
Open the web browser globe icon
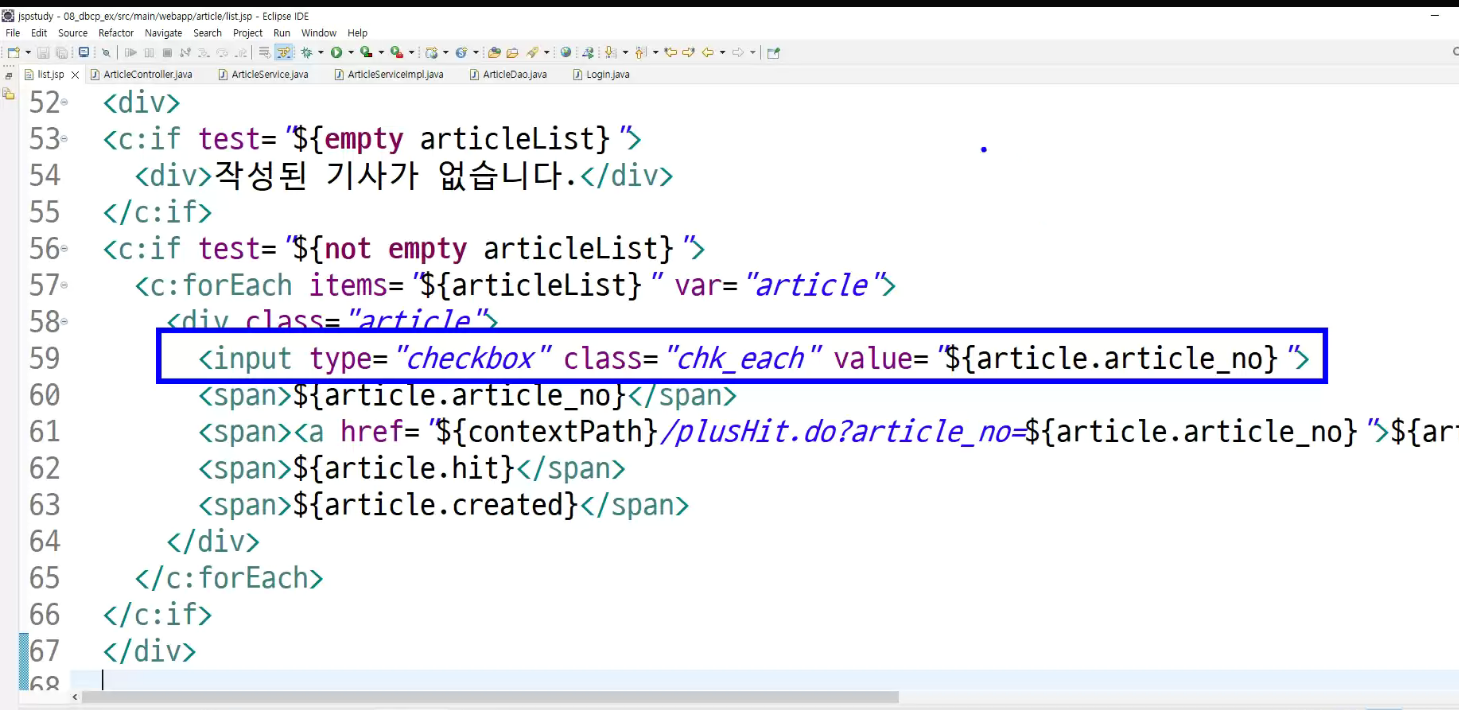tap(566, 52)
